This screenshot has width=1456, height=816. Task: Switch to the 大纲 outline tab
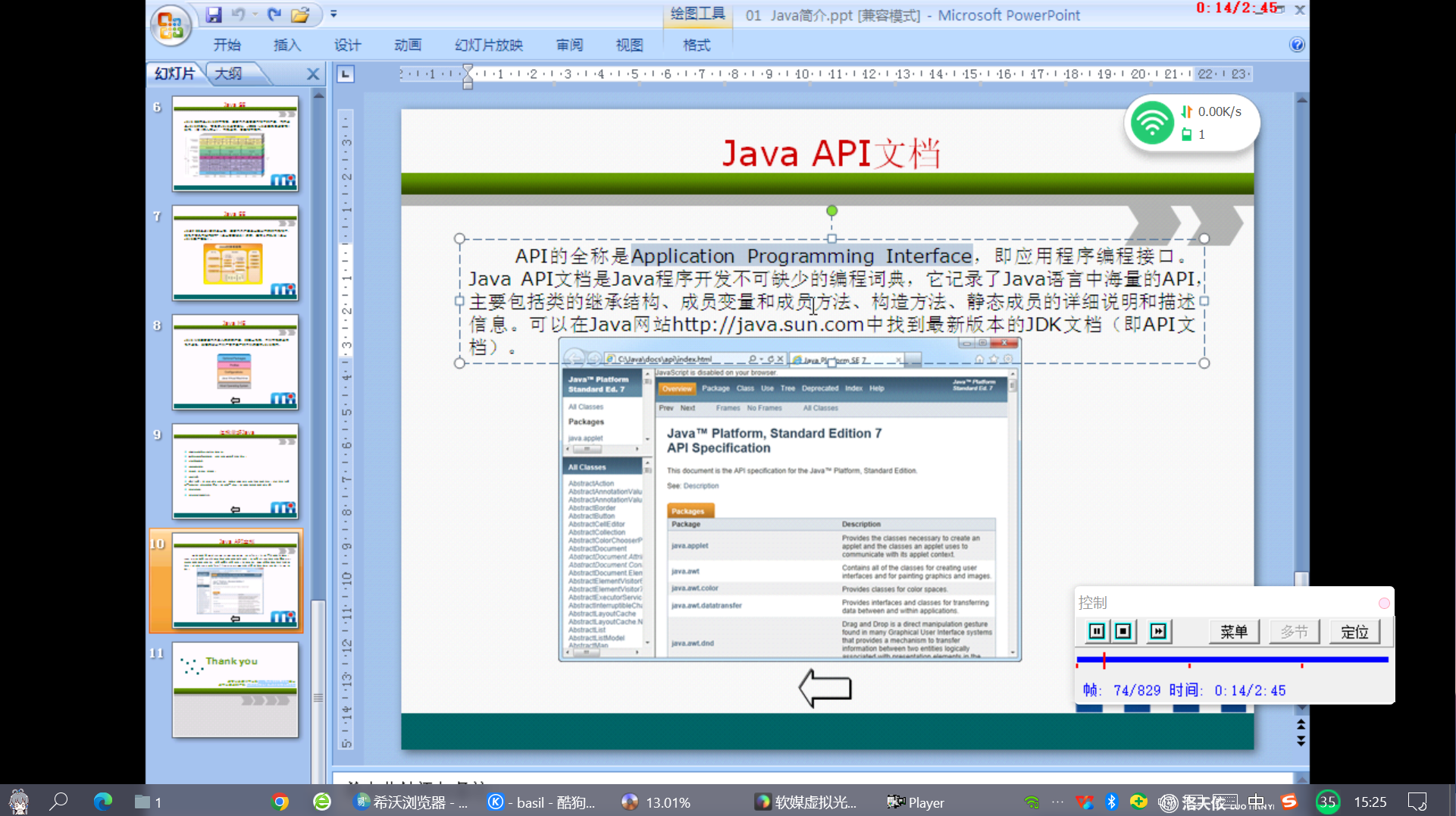[228, 74]
